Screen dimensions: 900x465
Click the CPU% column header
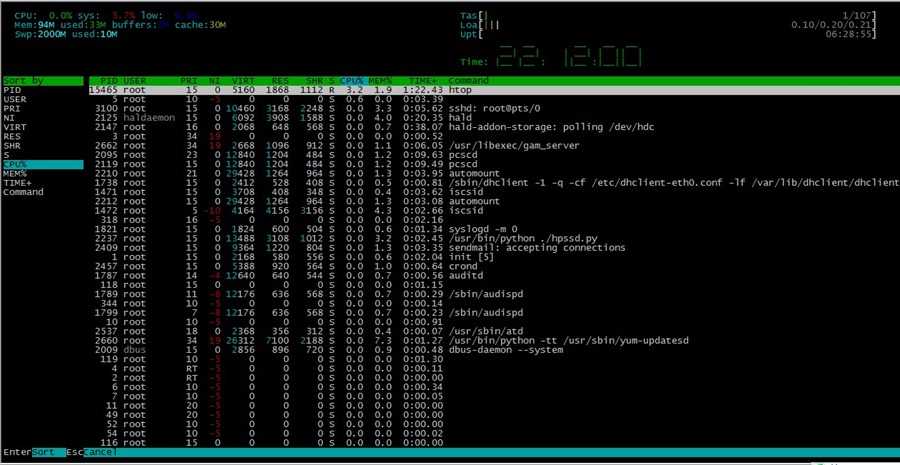tap(352, 81)
